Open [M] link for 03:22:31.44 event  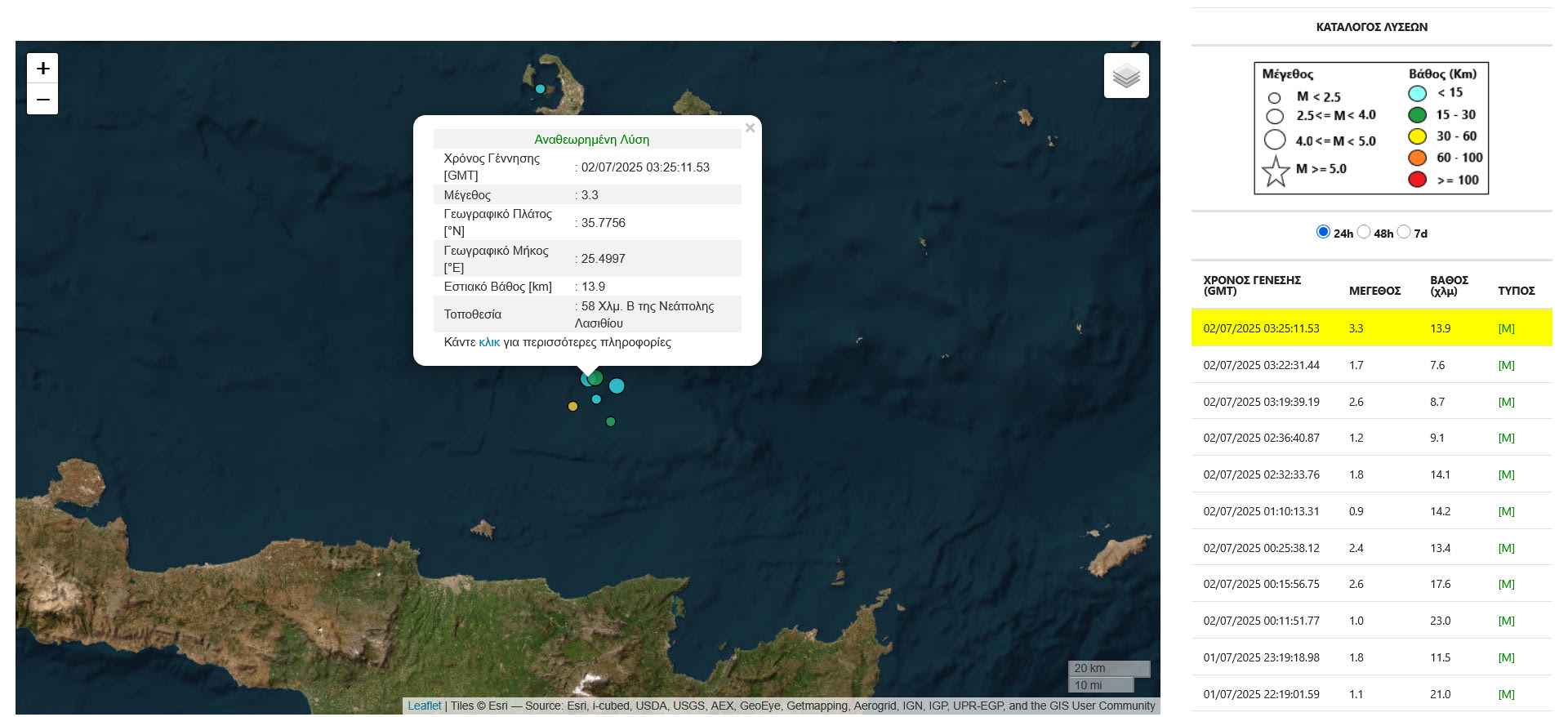coord(1506,365)
